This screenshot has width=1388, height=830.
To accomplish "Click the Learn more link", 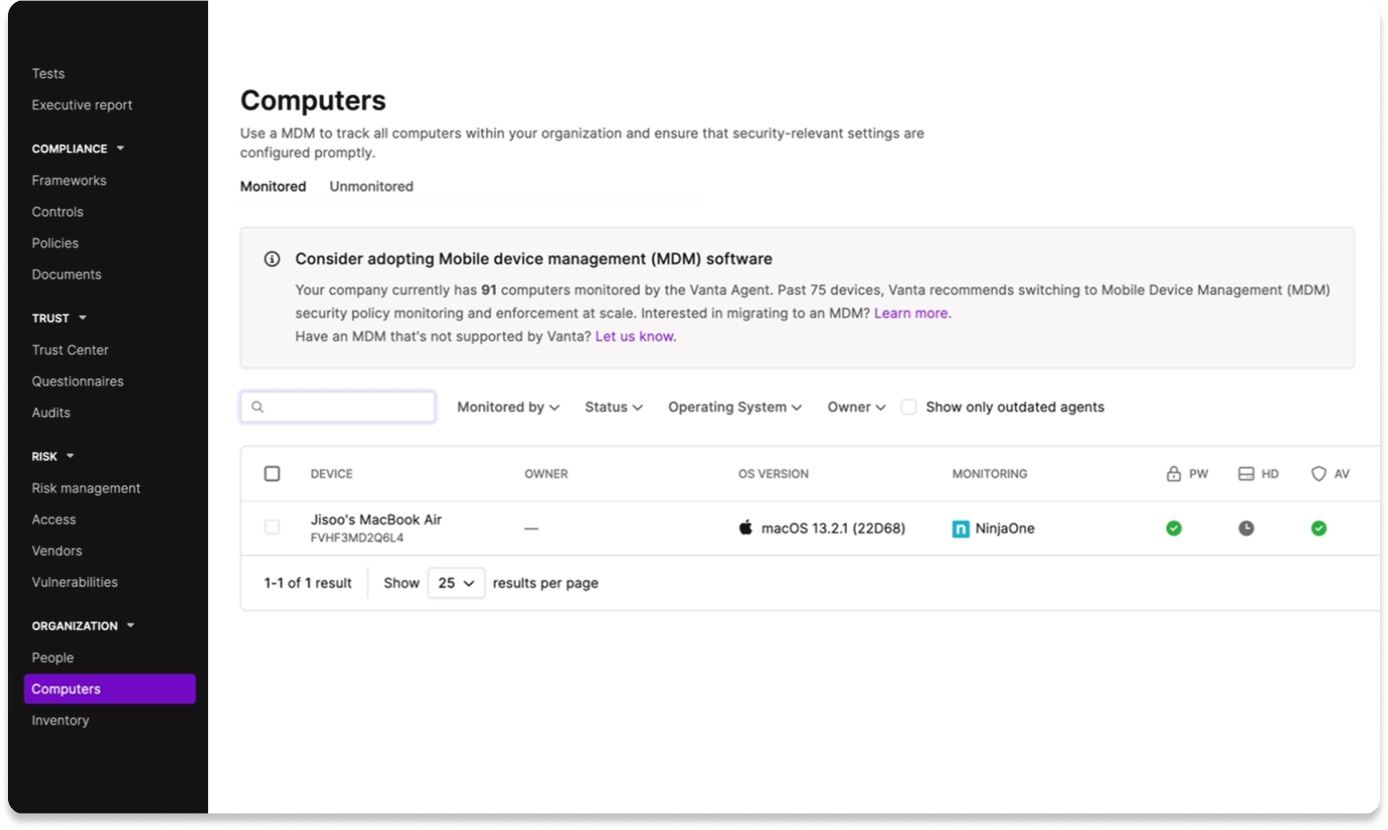I will tap(912, 313).
